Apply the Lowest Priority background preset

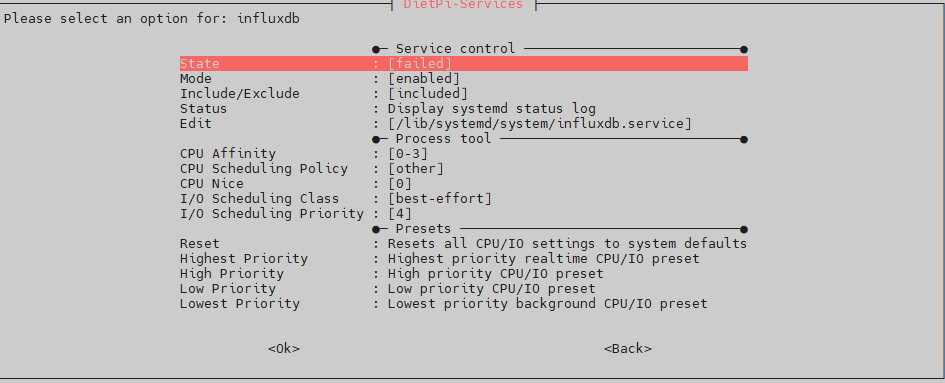click(463, 304)
